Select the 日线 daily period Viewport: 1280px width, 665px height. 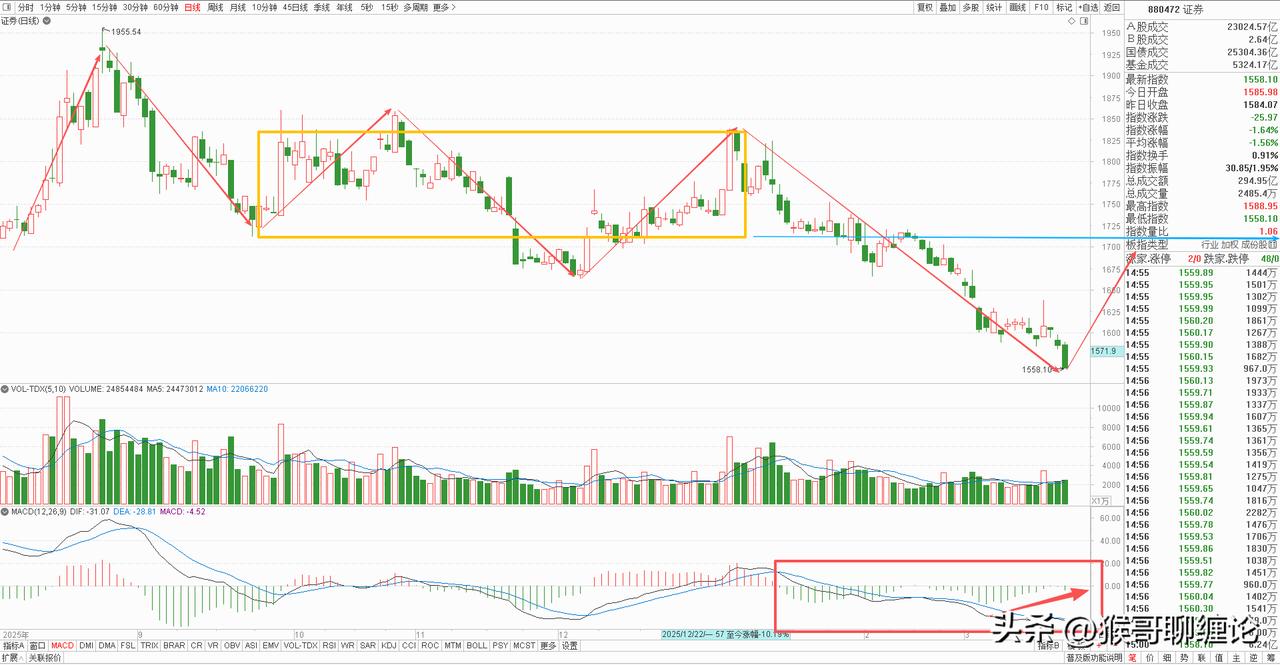coord(192,7)
